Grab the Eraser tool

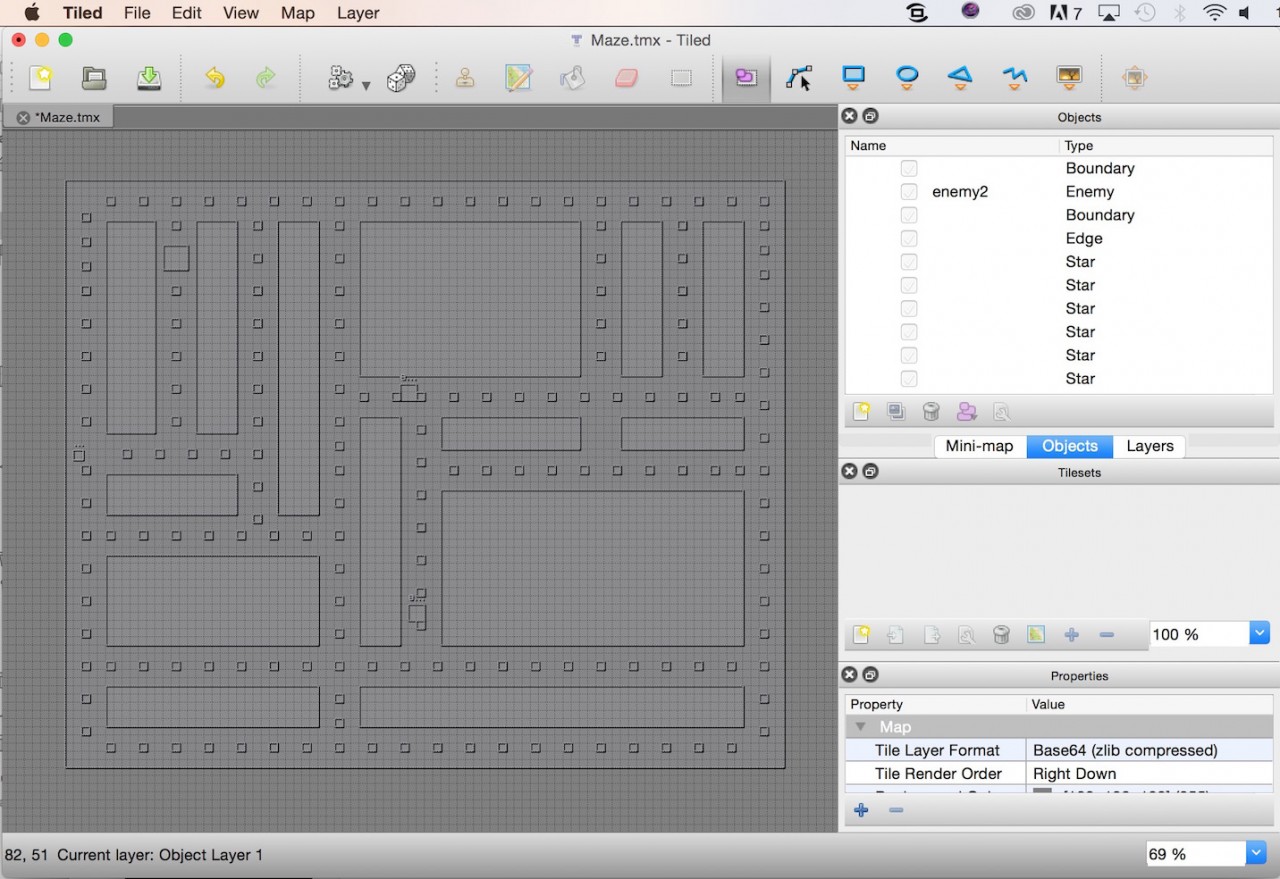click(x=626, y=77)
